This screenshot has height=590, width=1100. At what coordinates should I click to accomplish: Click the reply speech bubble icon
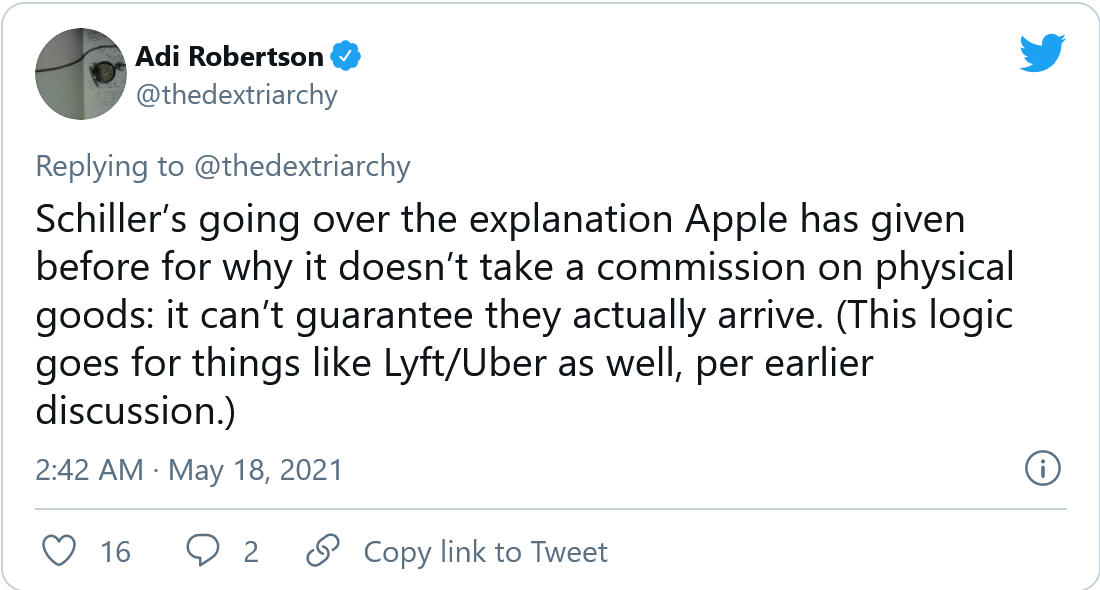pos(204,551)
